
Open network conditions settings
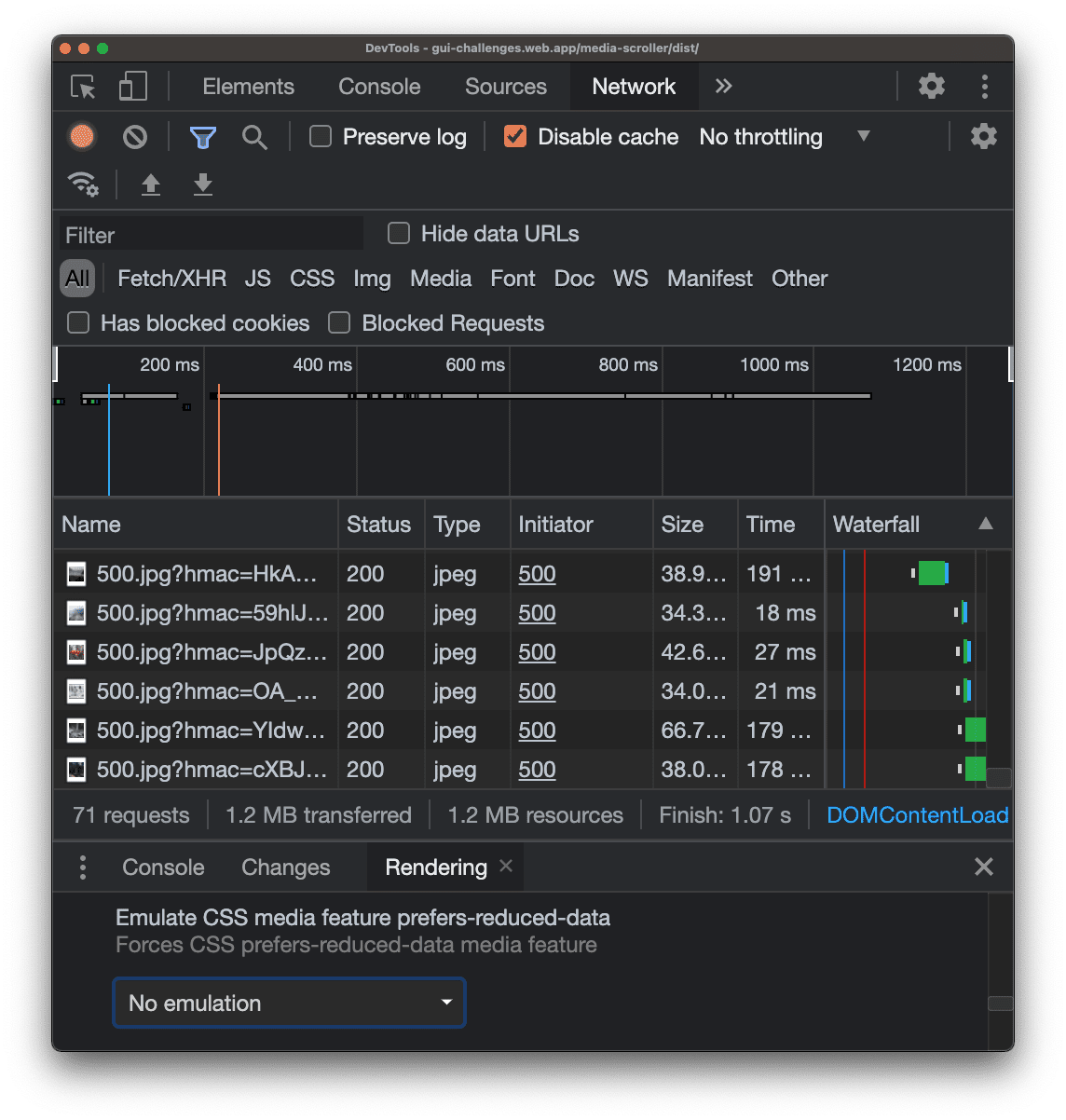click(84, 184)
